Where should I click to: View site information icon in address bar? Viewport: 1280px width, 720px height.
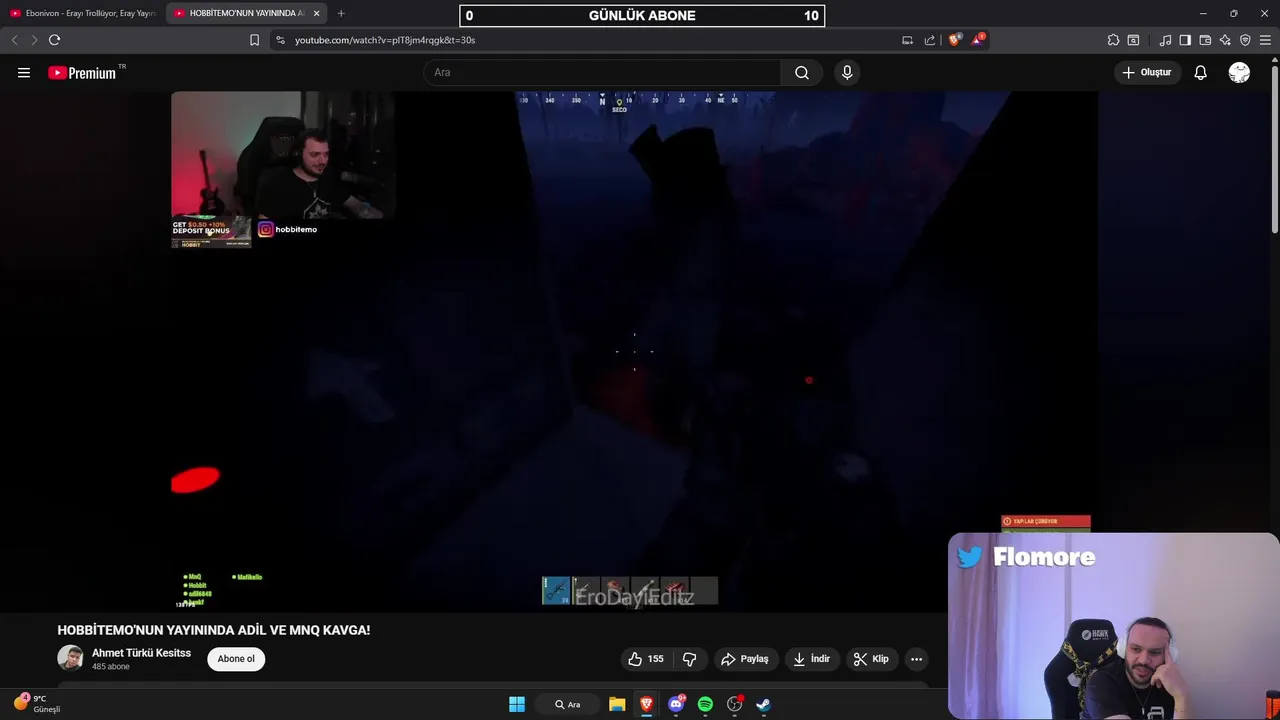(x=280, y=40)
